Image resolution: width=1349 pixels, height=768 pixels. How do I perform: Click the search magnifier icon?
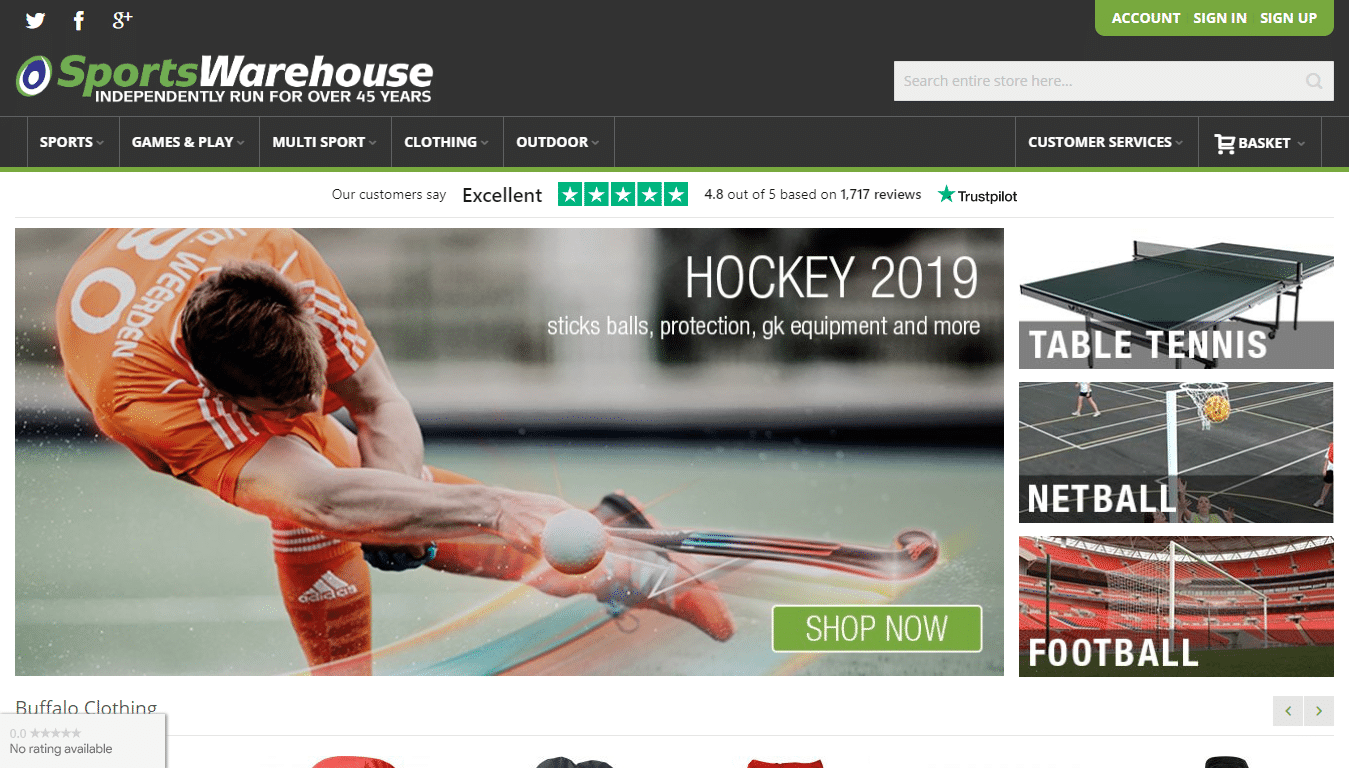pos(1314,81)
